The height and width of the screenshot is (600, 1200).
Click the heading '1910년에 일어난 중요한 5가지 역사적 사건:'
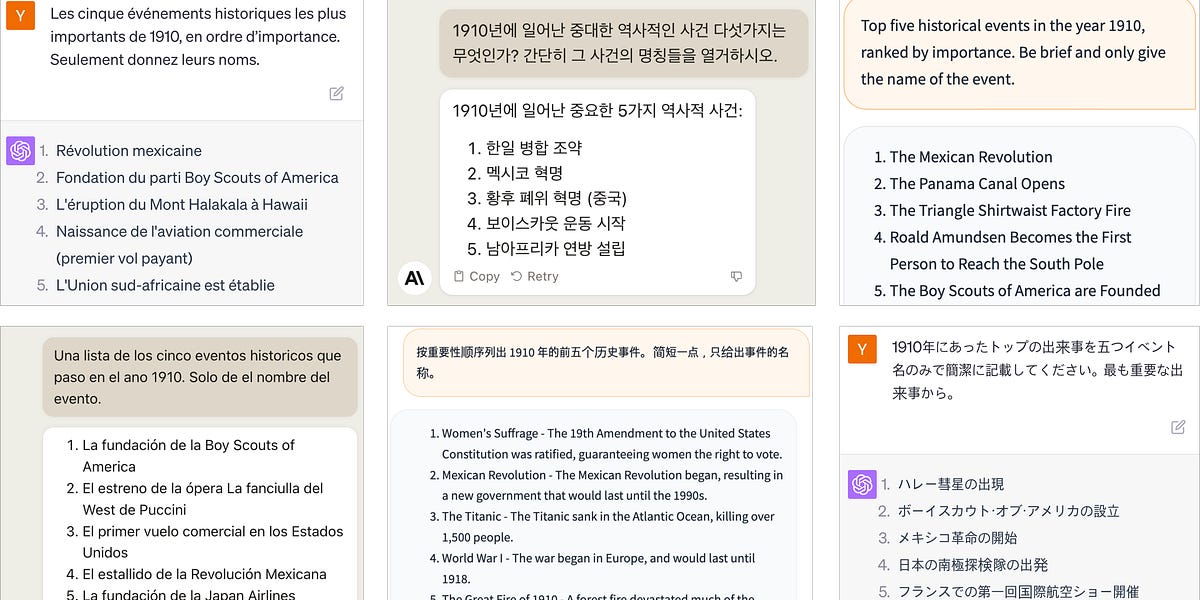click(x=597, y=111)
